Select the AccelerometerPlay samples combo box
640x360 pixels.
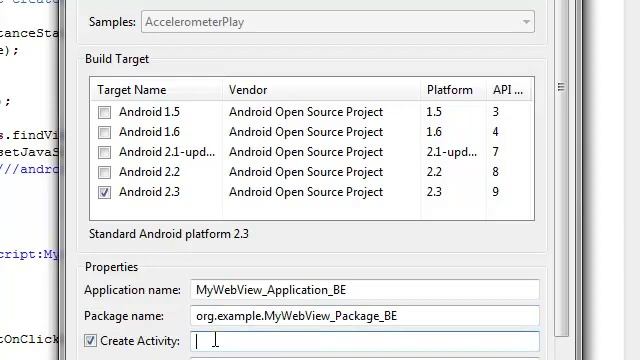(338, 22)
